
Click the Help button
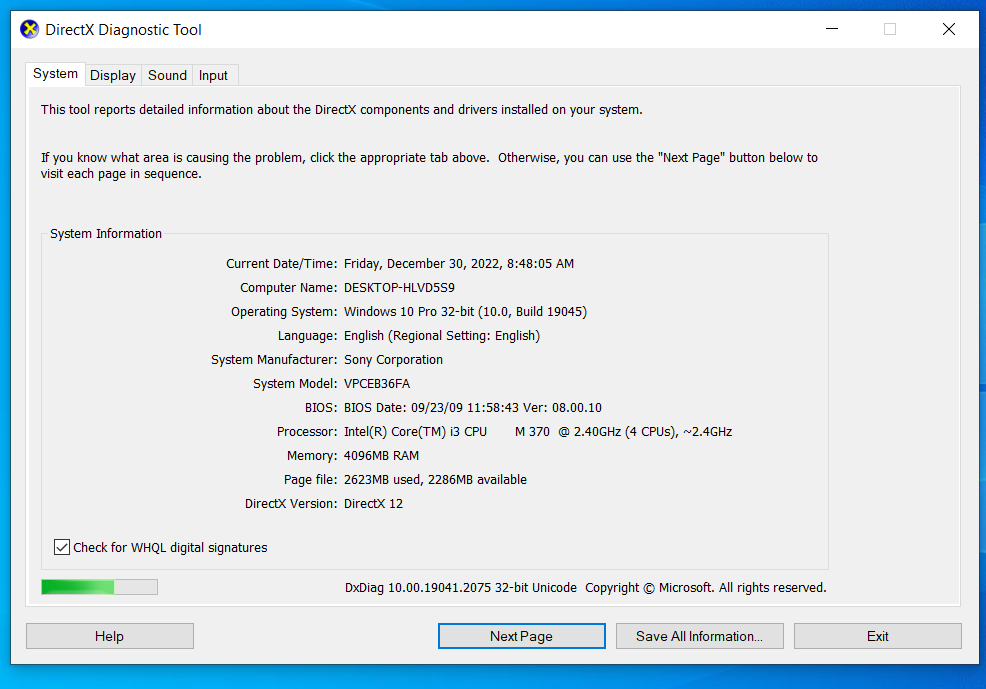tap(109, 636)
